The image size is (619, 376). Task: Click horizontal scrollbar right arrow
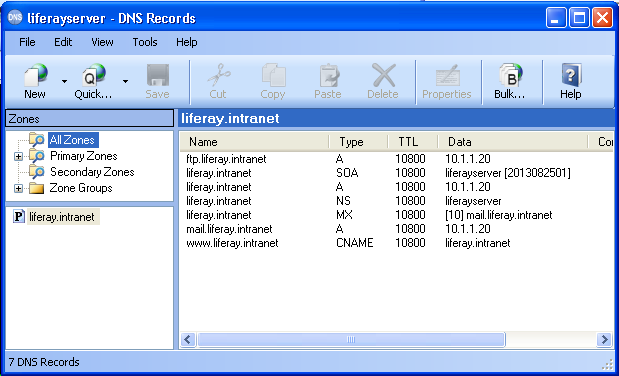tap(604, 339)
